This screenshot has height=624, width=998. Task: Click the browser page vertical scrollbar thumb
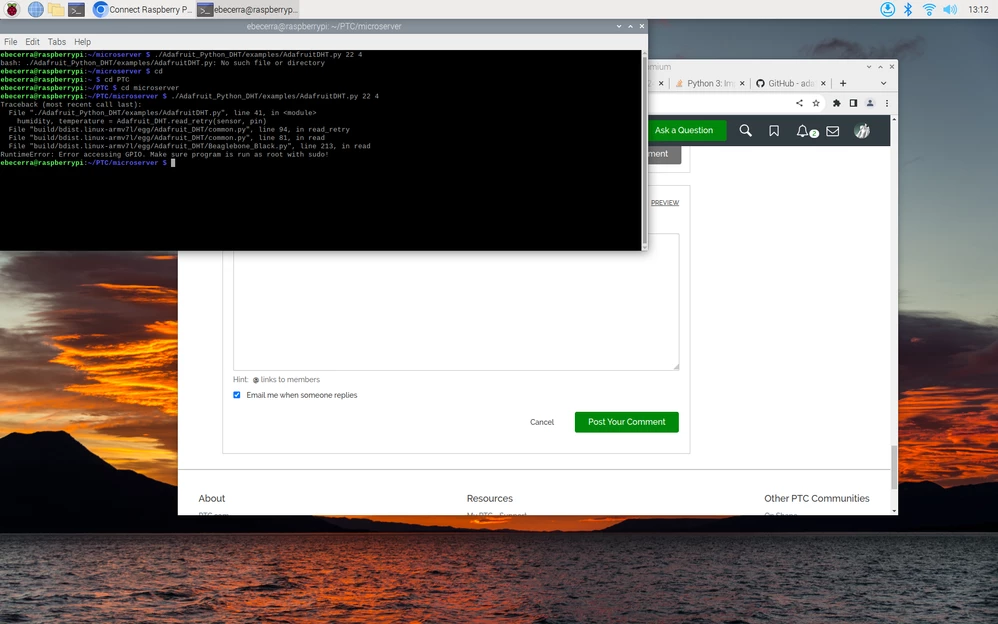tap(894, 467)
